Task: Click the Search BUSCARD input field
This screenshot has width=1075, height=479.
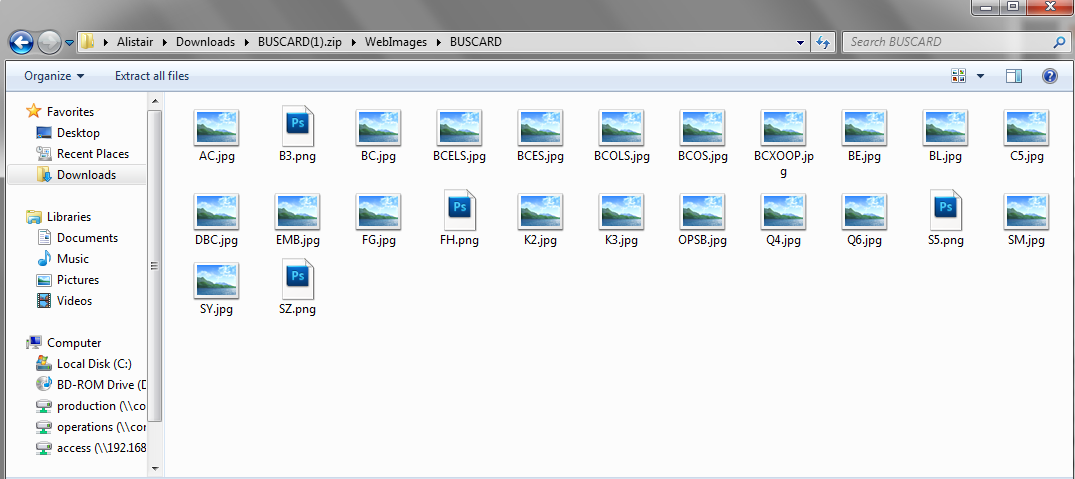Action: [945, 42]
